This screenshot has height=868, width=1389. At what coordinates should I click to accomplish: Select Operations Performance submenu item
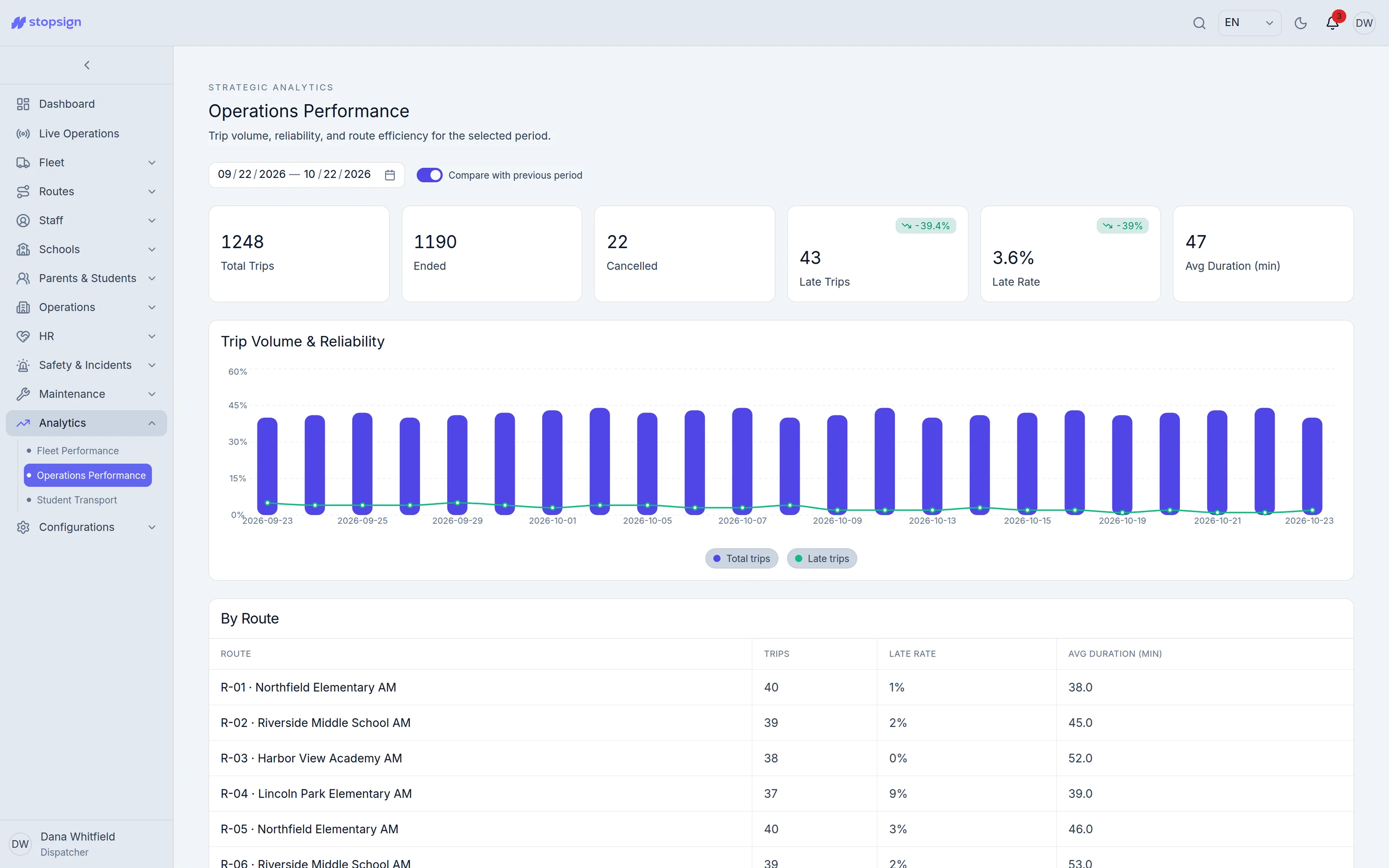(x=88, y=475)
